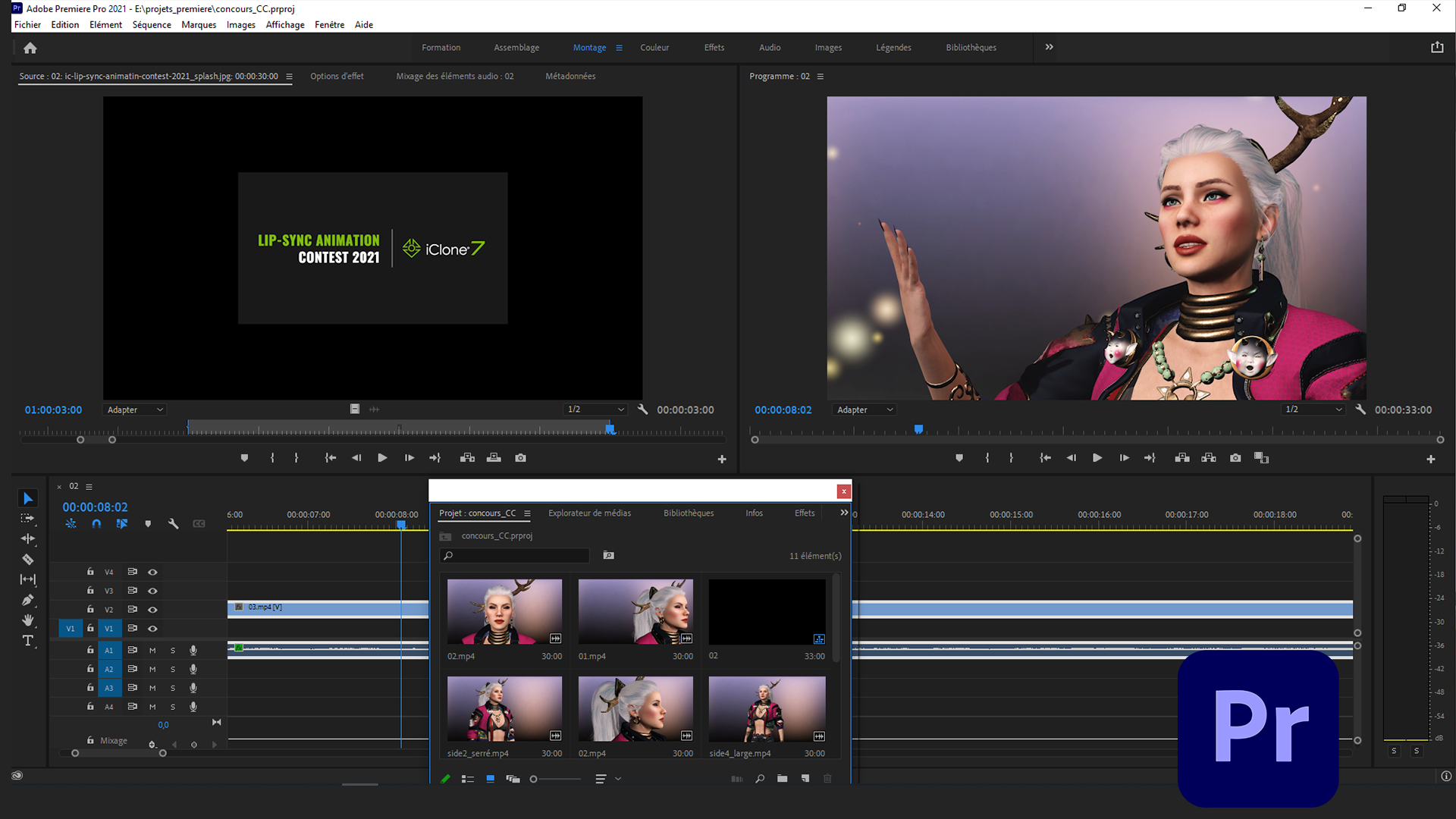Open Programme : 02 panel menu
Image resolution: width=1456 pixels, height=819 pixels.
(x=821, y=77)
